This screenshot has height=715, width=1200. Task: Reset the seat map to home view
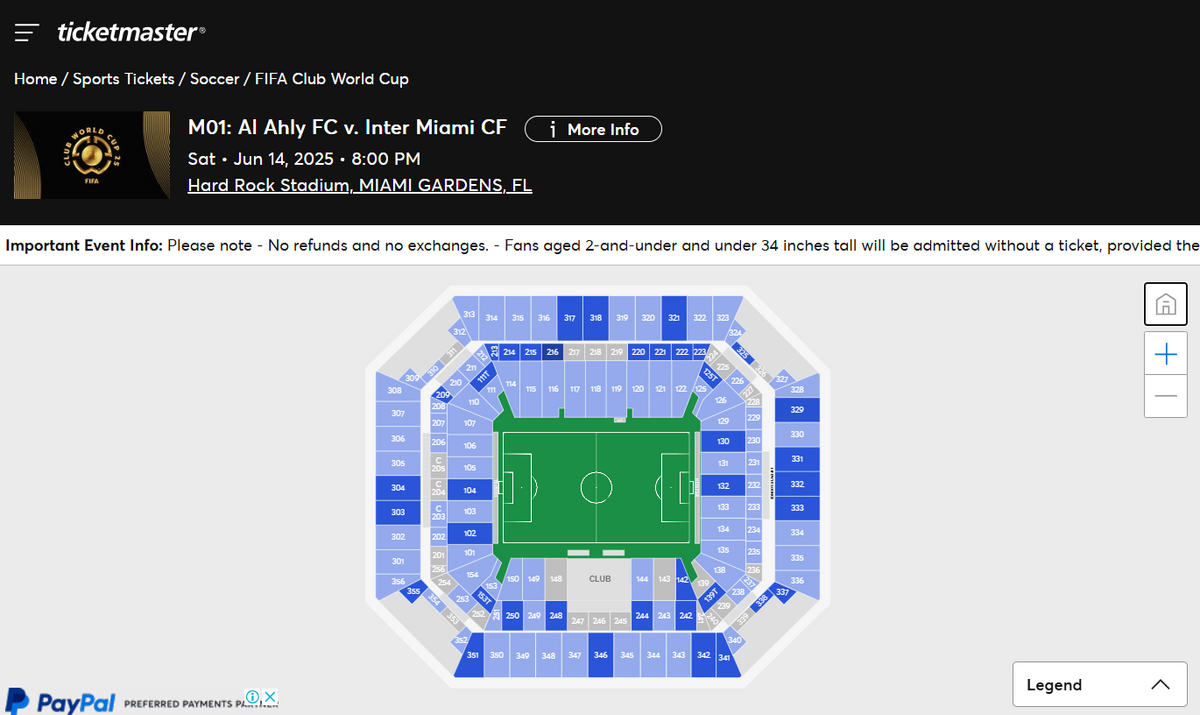point(1165,304)
